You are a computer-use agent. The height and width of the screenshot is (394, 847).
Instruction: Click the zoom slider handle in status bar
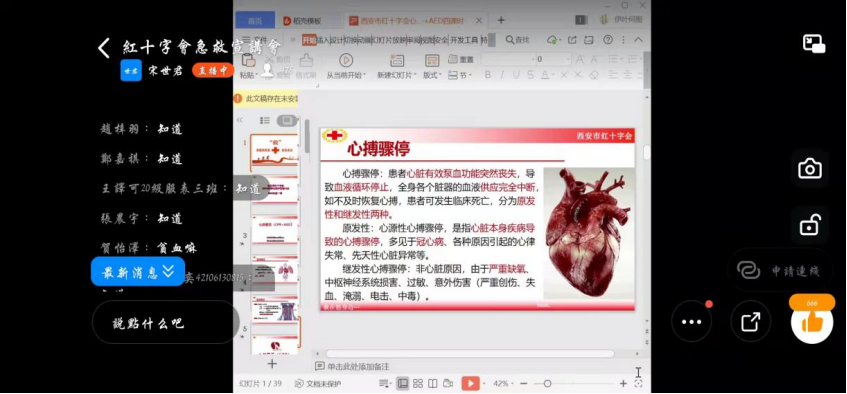[x=547, y=384]
